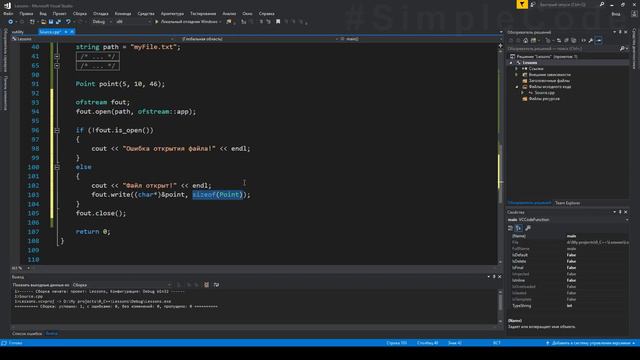Click the Navigate Backward toolbar icon
The image size is (640, 360).
pyautogui.click(x=11, y=22)
